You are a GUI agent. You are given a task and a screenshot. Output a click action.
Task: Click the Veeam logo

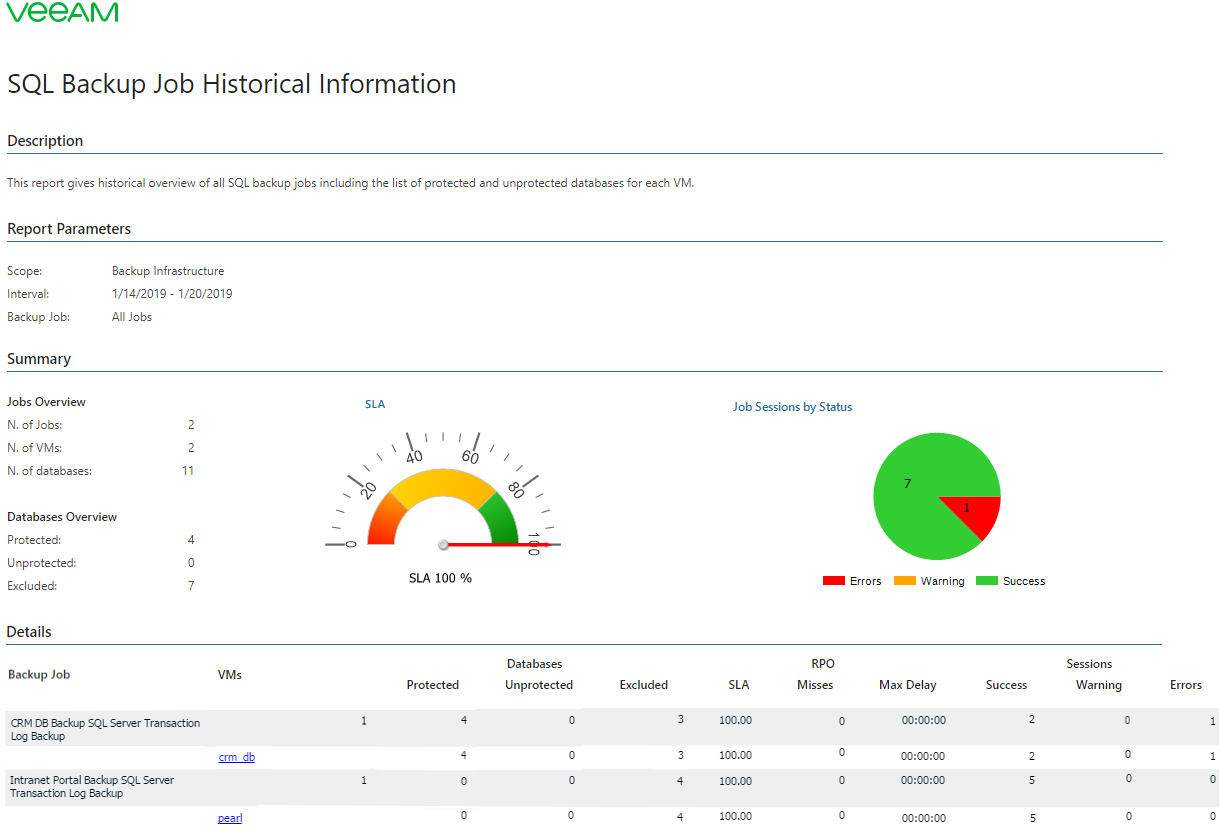62,12
